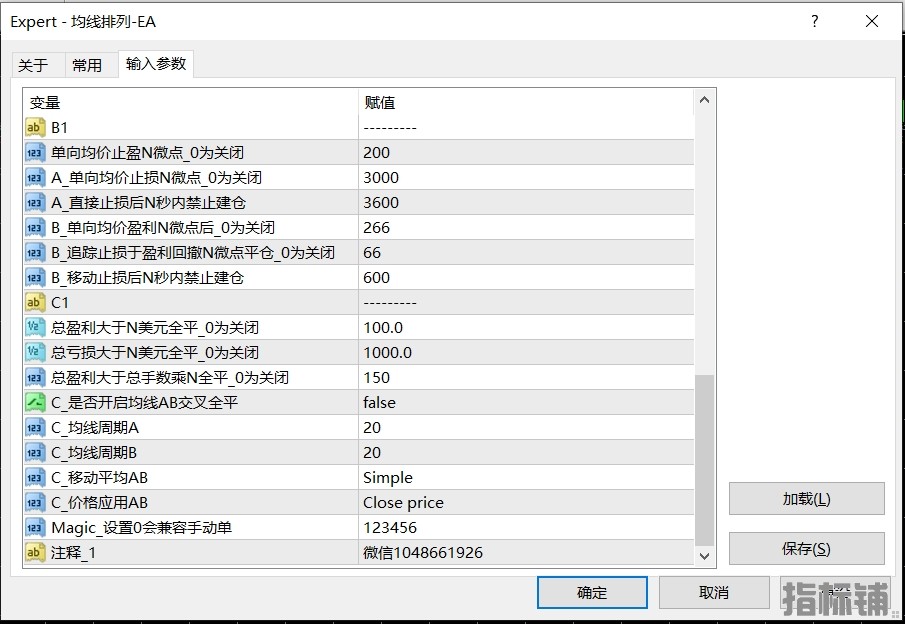The image size is (905, 624).
Task: Click the integer icon beside C_均线周期A
Action: click(35, 427)
